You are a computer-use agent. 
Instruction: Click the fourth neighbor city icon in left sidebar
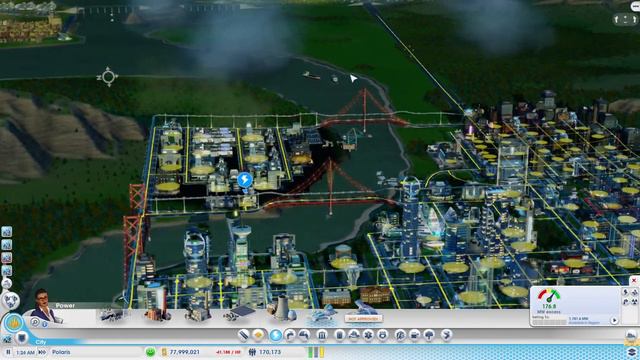click(x=7, y=271)
